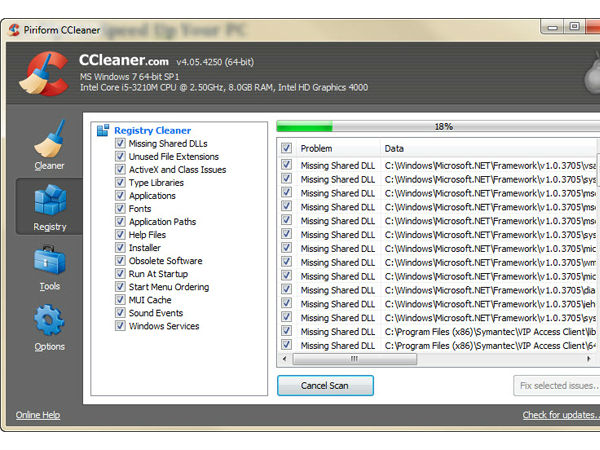Screen dimensions: 600x450
Task: Toggle the Obsolete Software checkbox
Action: [120, 261]
